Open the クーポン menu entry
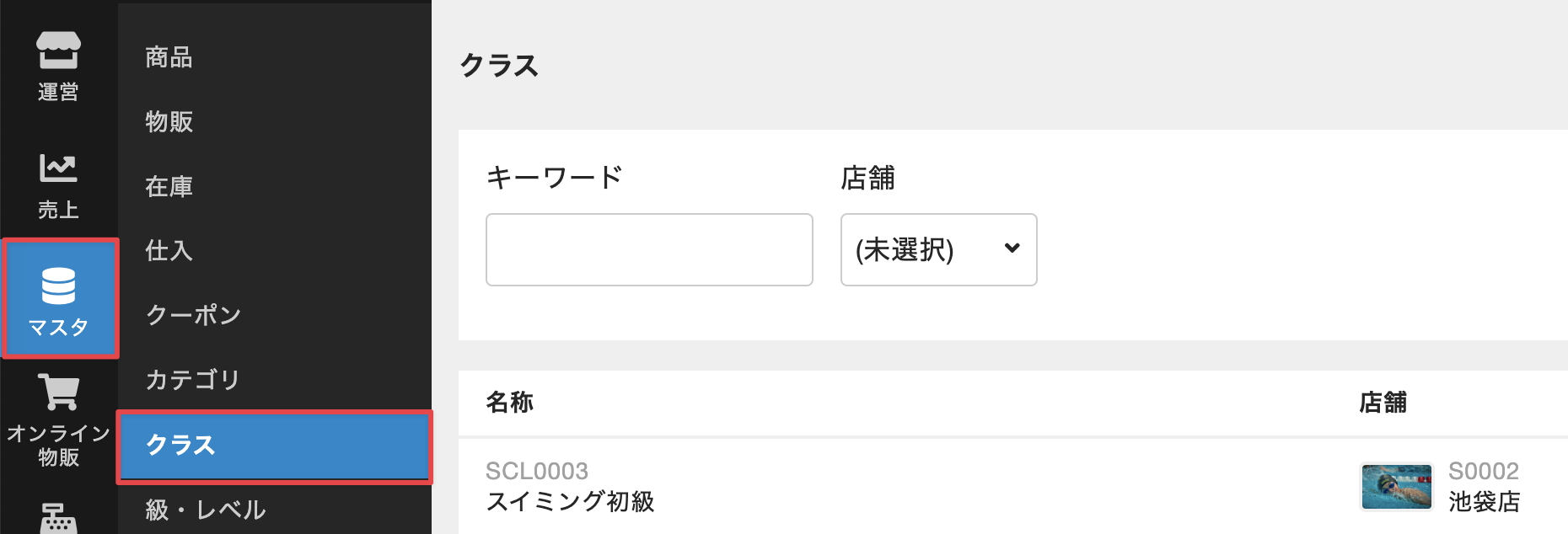 point(193,315)
